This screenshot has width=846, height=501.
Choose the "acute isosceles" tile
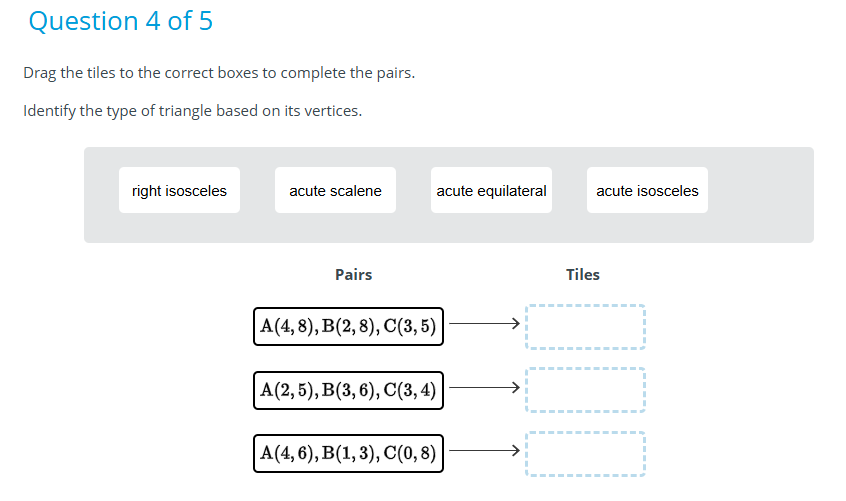(x=647, y=190)
